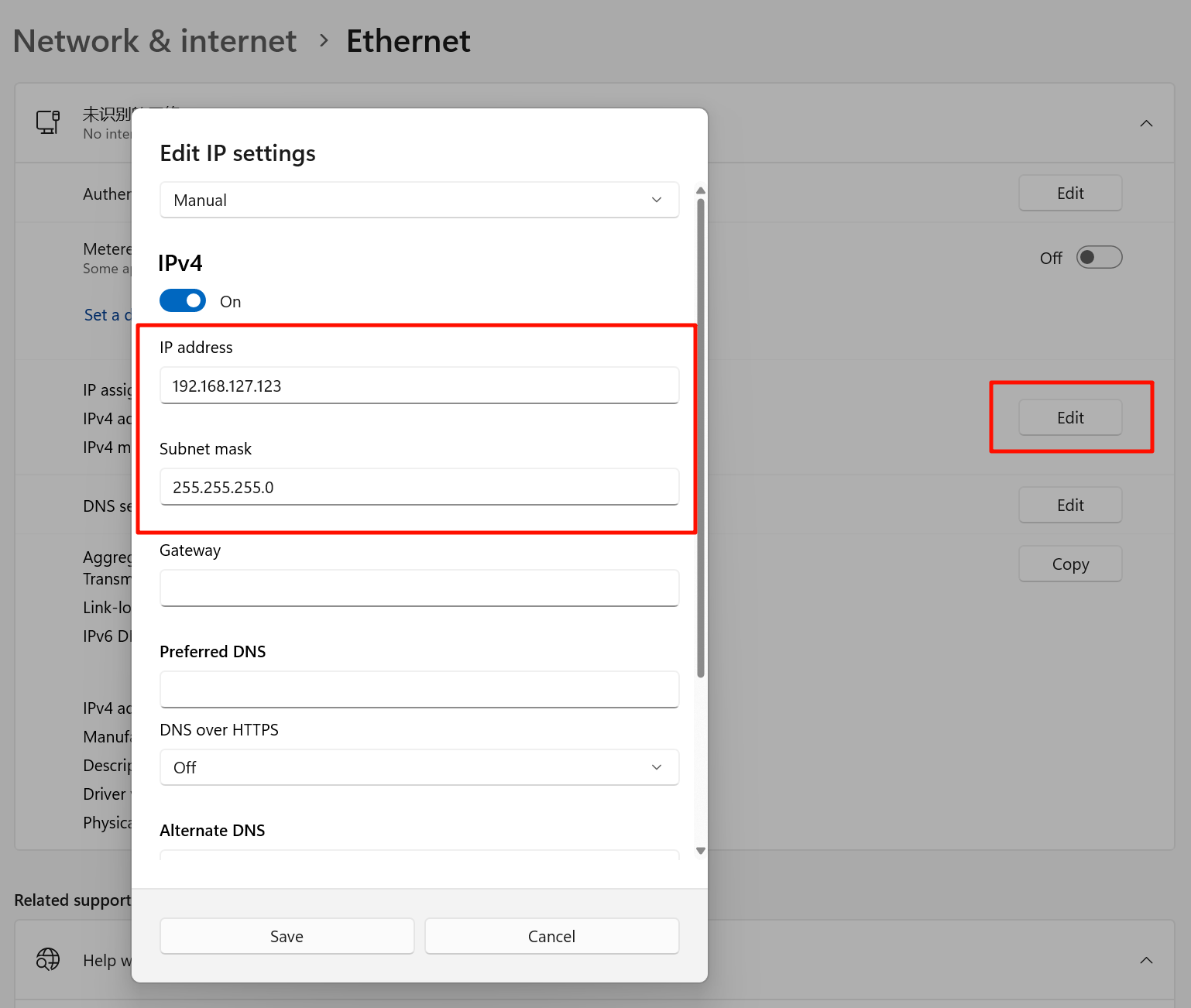Open the Manual IP settings dropdown
The image size is (1191, 1008).
419,200
